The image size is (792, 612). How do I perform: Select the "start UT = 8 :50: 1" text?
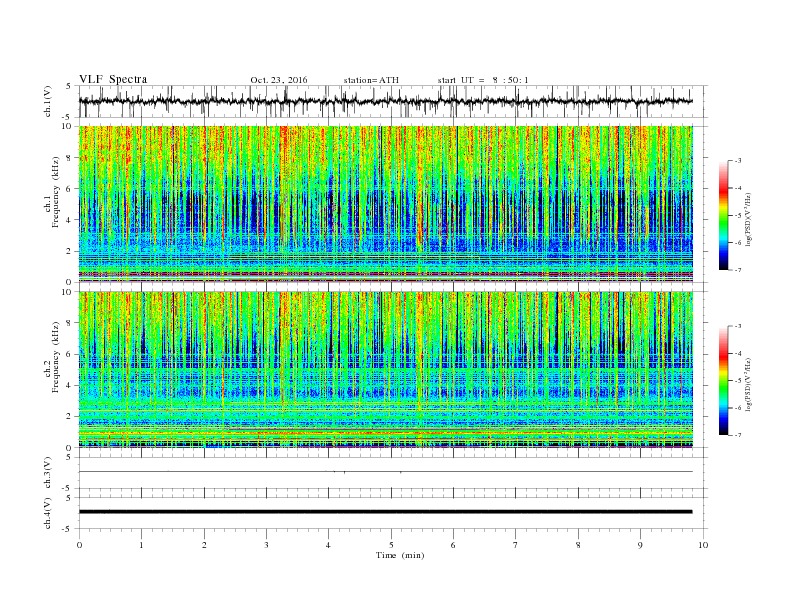[x=483, y=80]
